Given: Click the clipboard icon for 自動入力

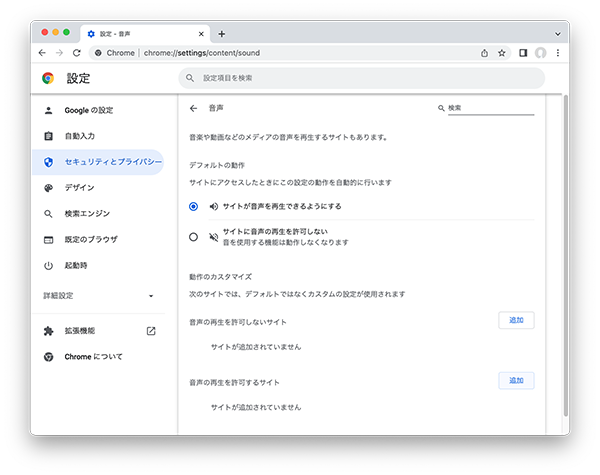Looking at the screenshot, I should click(x=48, y=136).
